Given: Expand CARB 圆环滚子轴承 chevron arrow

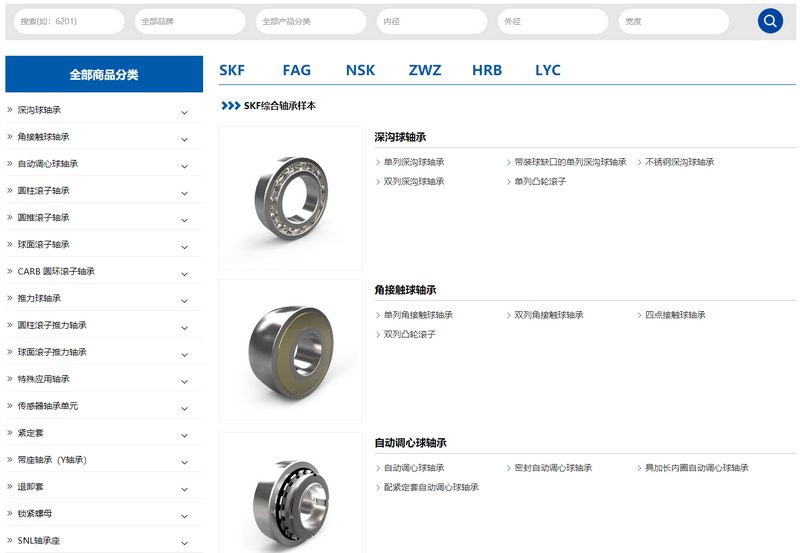Looking at the screenshot, I should [184, 273].
